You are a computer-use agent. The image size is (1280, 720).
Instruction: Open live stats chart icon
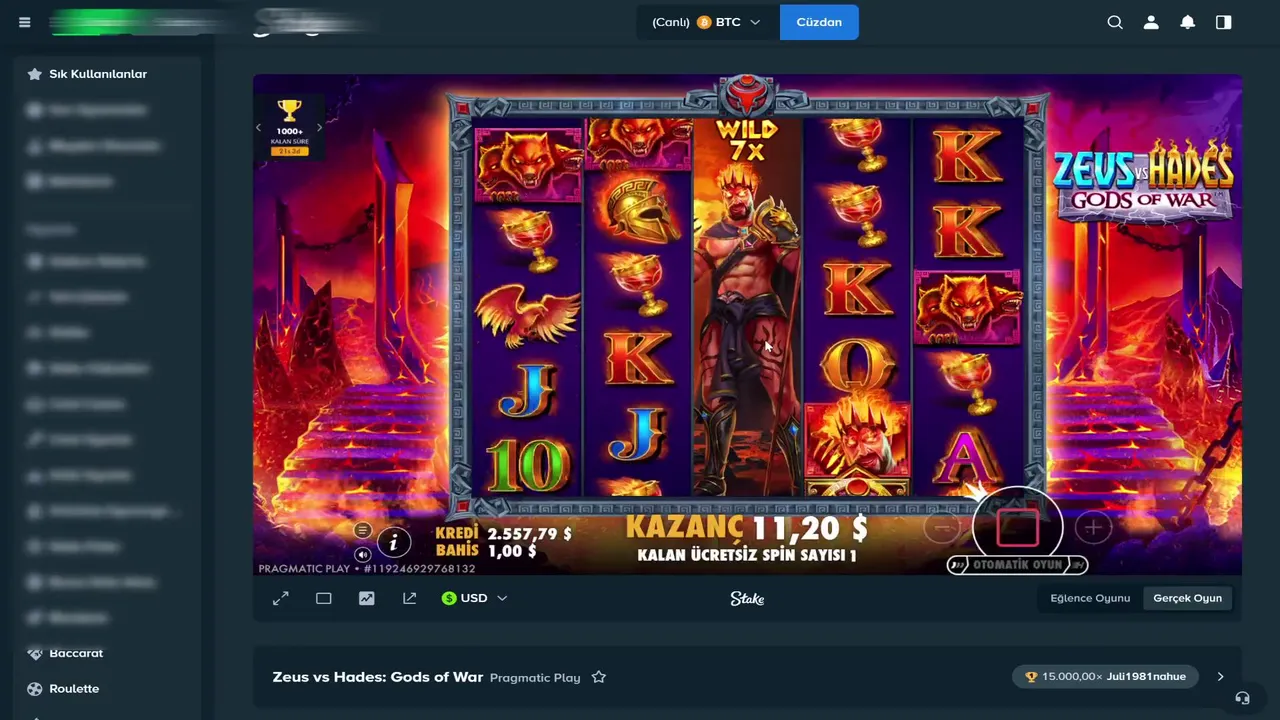tap(367, 598)
